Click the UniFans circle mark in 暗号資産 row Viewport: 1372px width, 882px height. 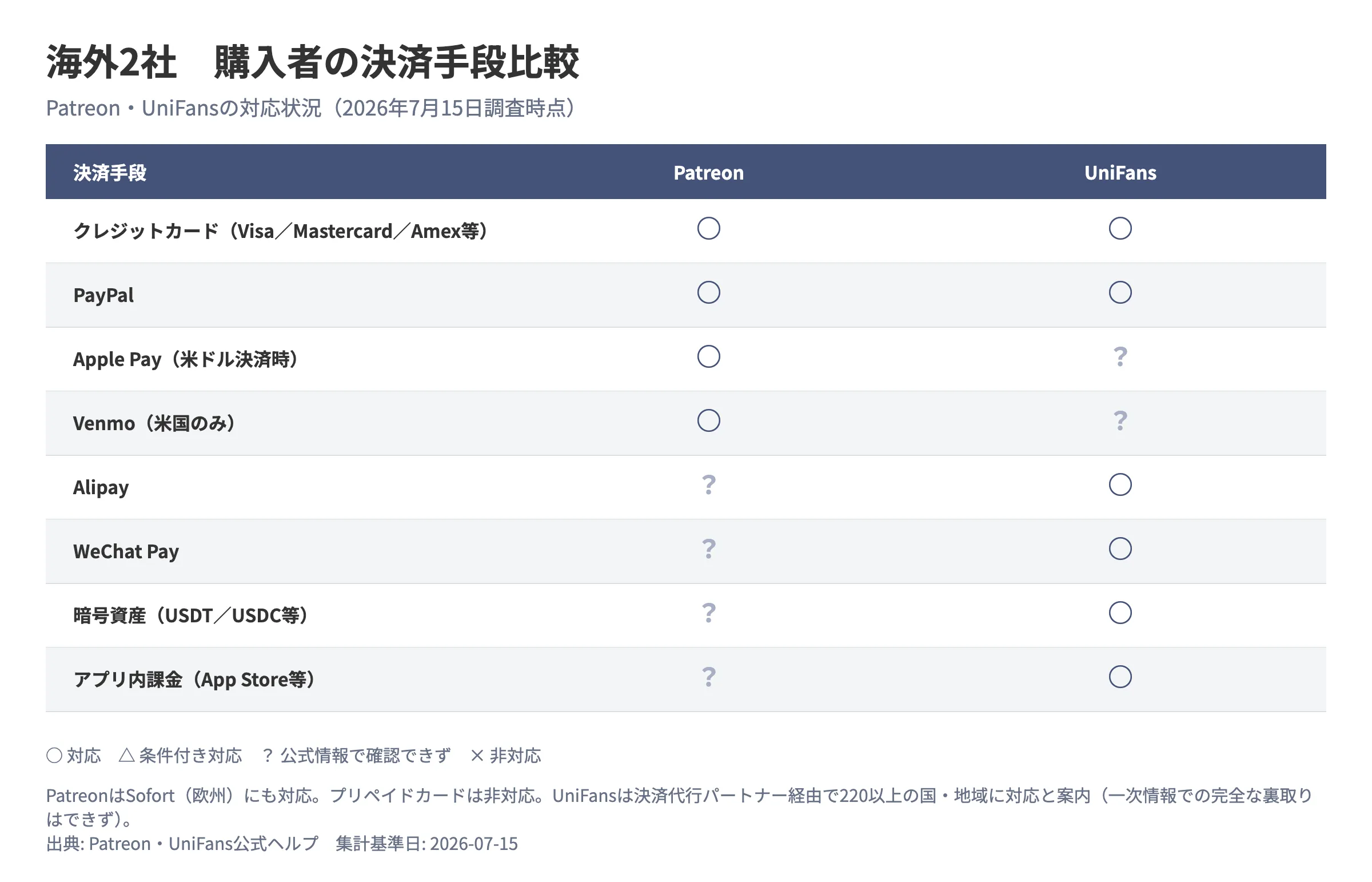point(1120,613)
